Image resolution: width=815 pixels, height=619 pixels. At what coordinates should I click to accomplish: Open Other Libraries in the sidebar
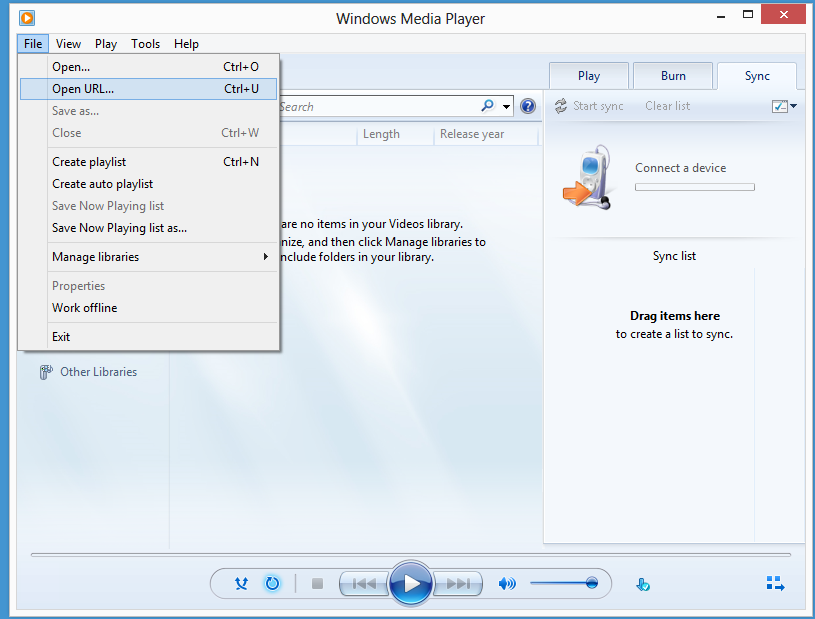coord(100,371)
